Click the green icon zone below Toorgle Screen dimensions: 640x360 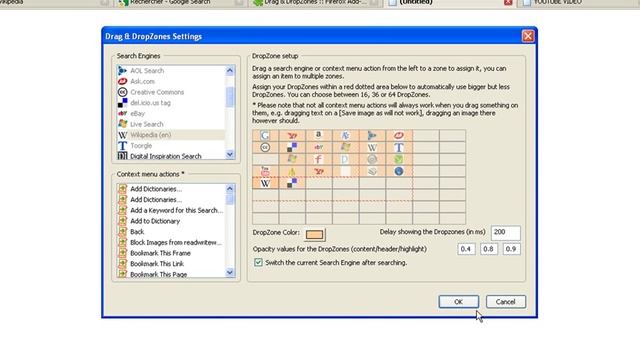tap(399, 159)
